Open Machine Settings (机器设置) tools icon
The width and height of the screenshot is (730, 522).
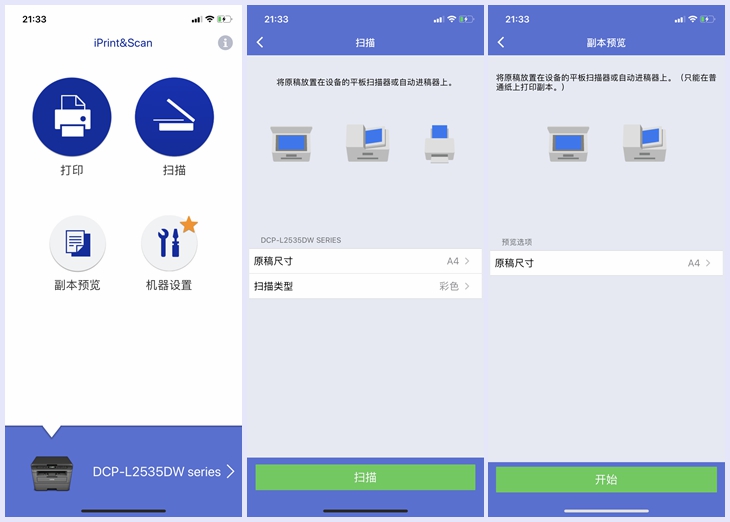coord(169,243)
